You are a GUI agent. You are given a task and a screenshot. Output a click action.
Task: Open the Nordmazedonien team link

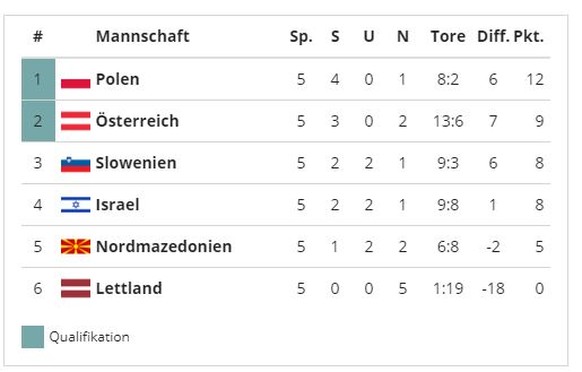[x=164, y=247]
